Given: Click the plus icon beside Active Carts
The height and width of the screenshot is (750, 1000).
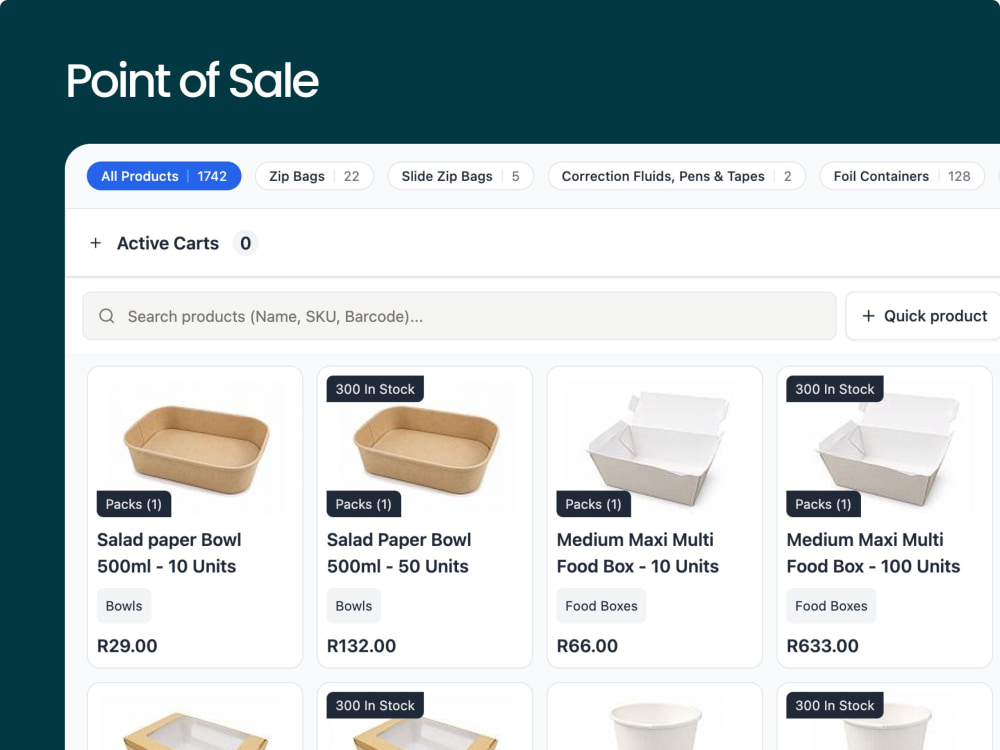Looking at the screenshot, I should tap(96, 243).
